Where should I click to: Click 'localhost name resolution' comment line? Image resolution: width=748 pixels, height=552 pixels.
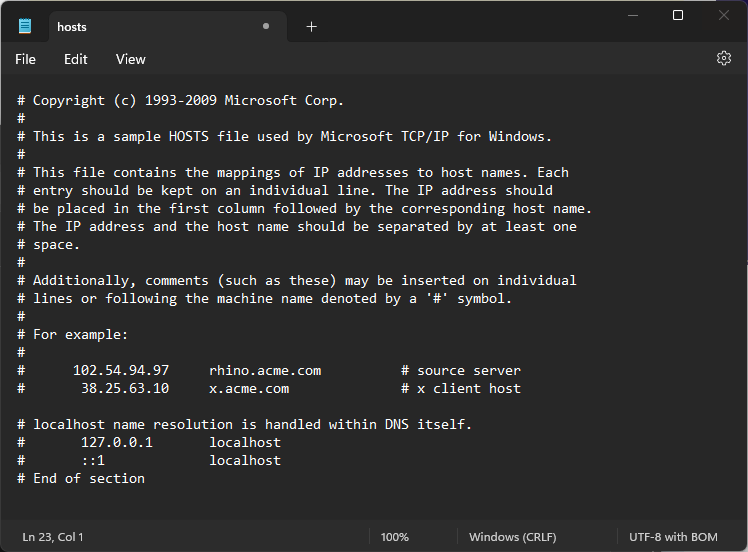244,424
